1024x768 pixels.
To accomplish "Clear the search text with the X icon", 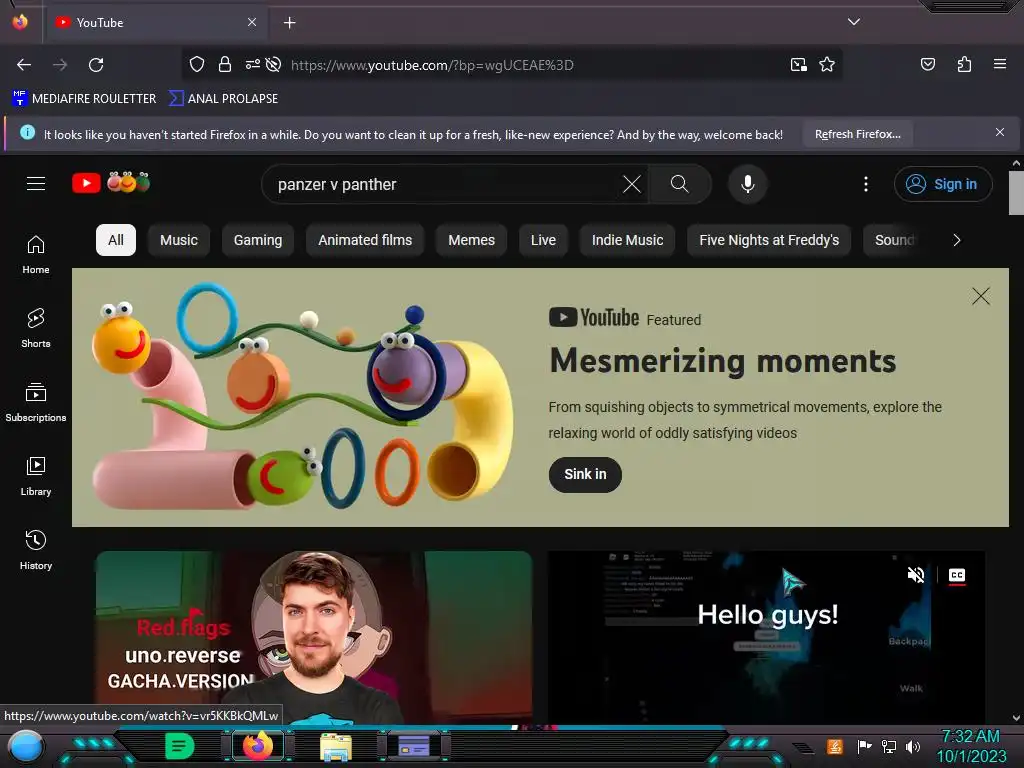I will coord(632,184).
